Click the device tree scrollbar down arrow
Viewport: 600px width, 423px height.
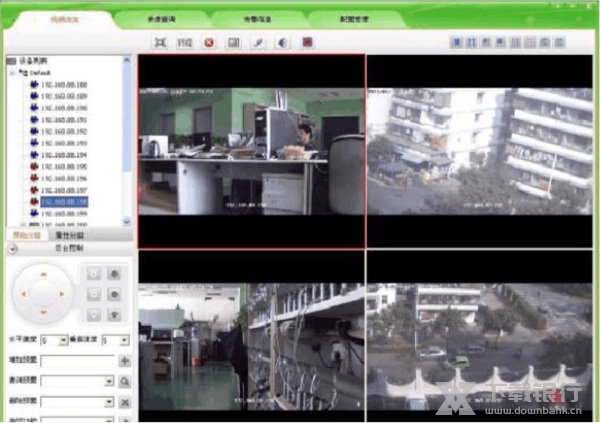[x=127, y=221]
